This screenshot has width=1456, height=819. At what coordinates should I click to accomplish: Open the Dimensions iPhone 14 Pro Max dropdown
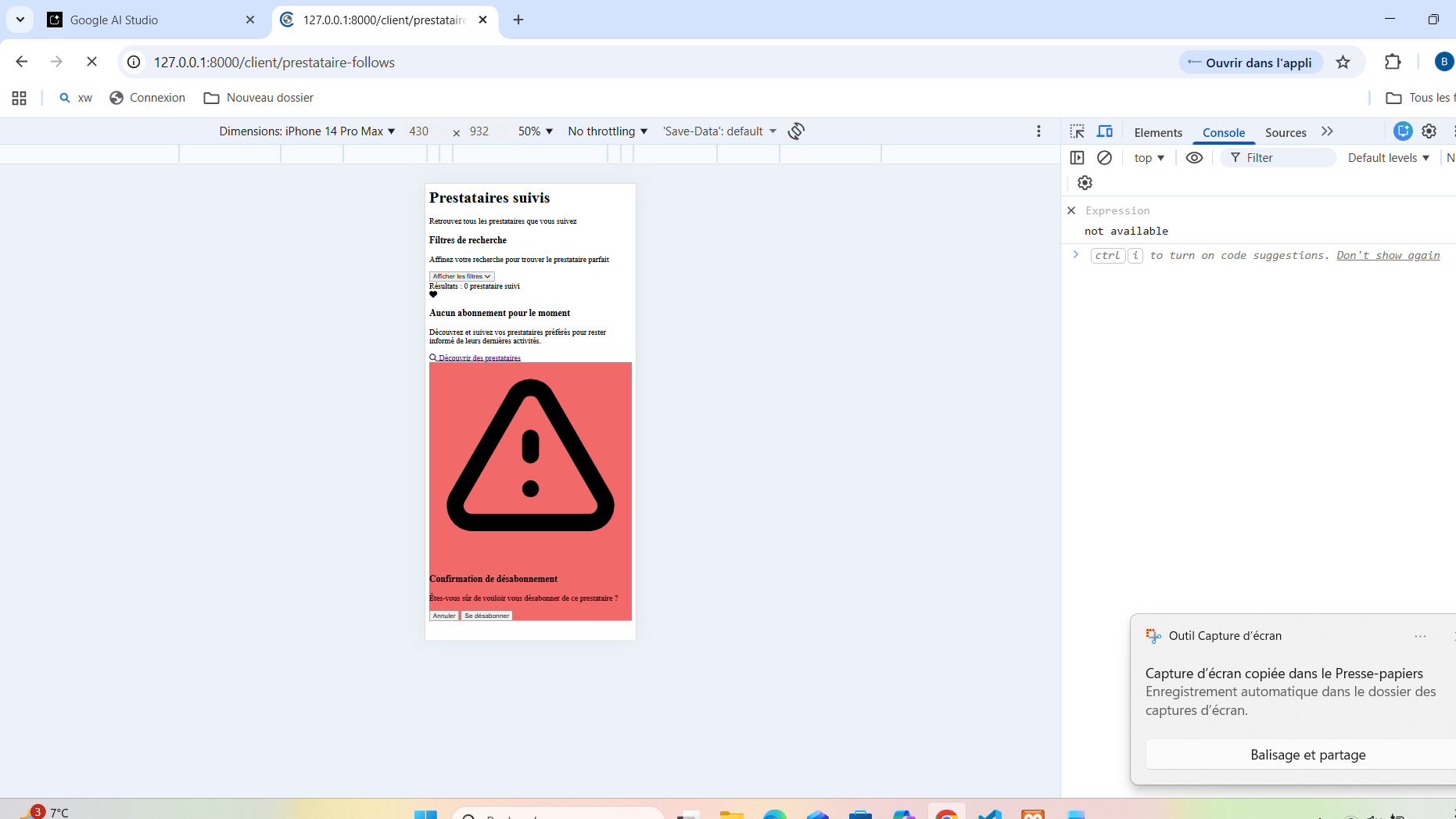point(307,131)
